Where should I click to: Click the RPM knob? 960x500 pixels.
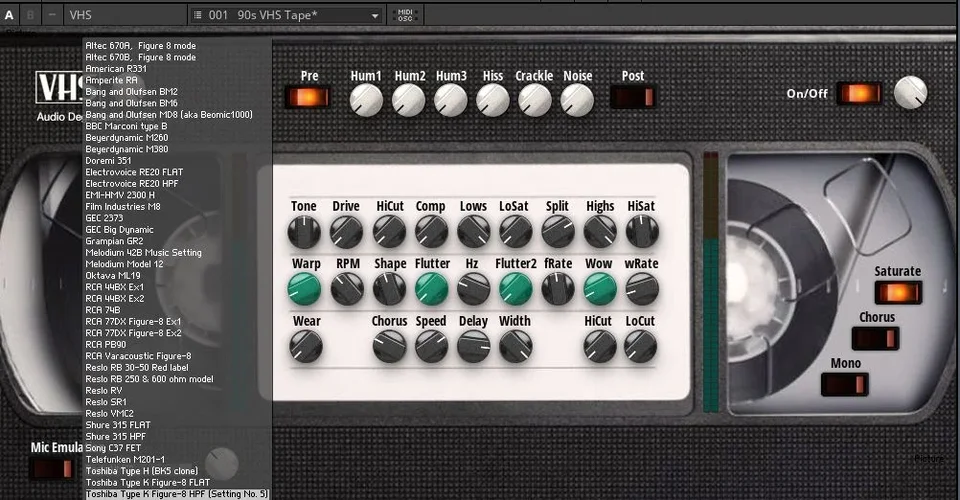click(x=347, y=289)
